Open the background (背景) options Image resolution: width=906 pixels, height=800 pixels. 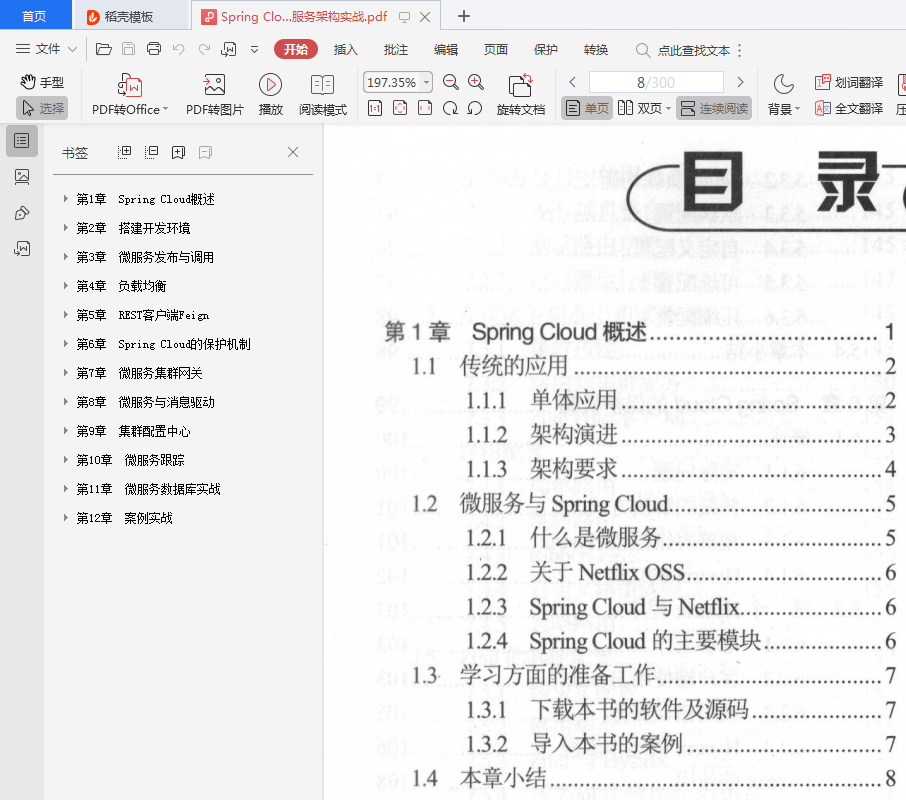pyautogui.click(x=784, y=94)
